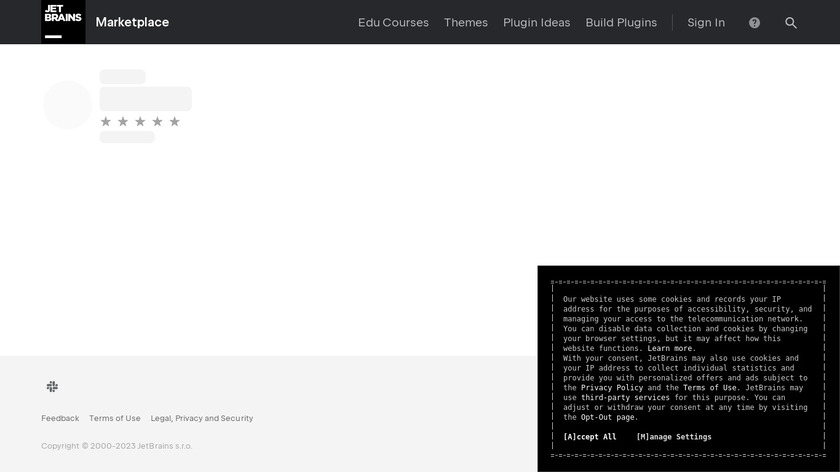
Task: Click the fifth rating star
Action: point(174,121)
